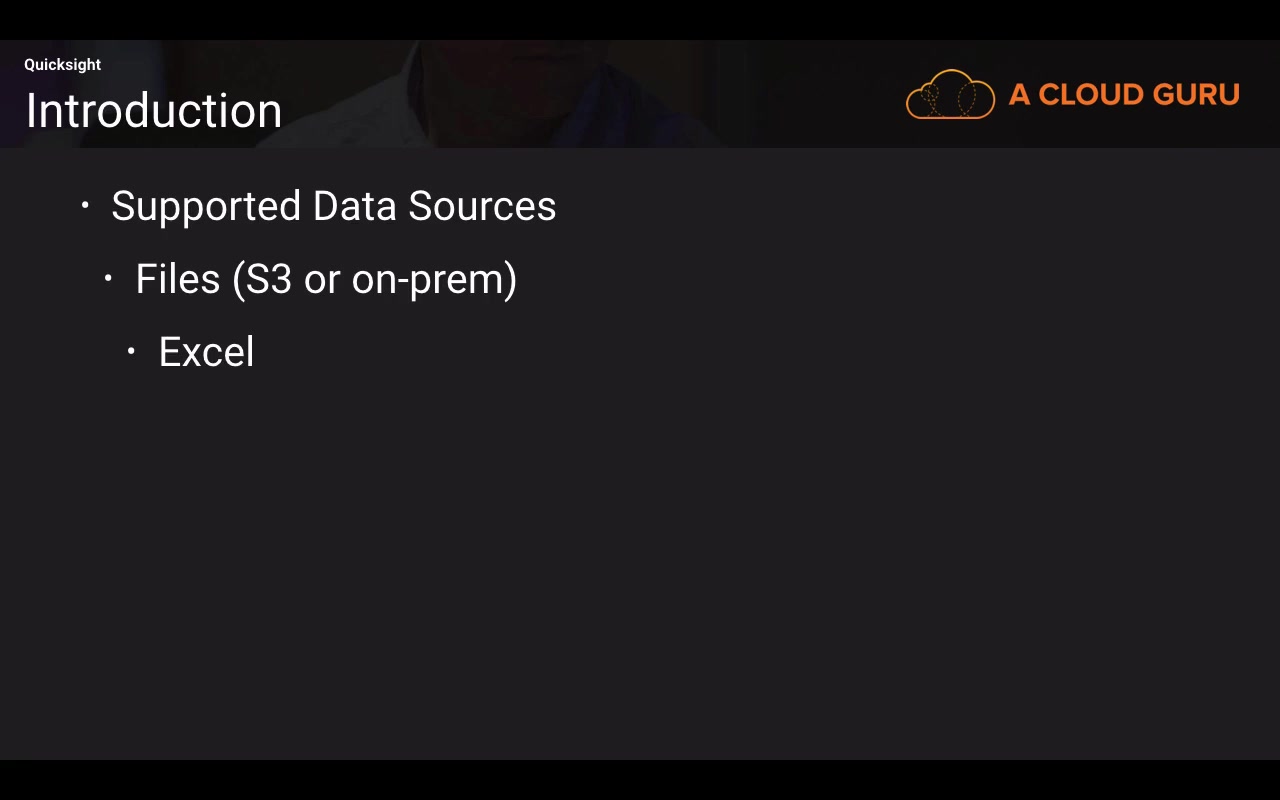Viewport: 1280px width, 800px height.
Task: Click the word GURU in the logo
Action: point(1195,95)
